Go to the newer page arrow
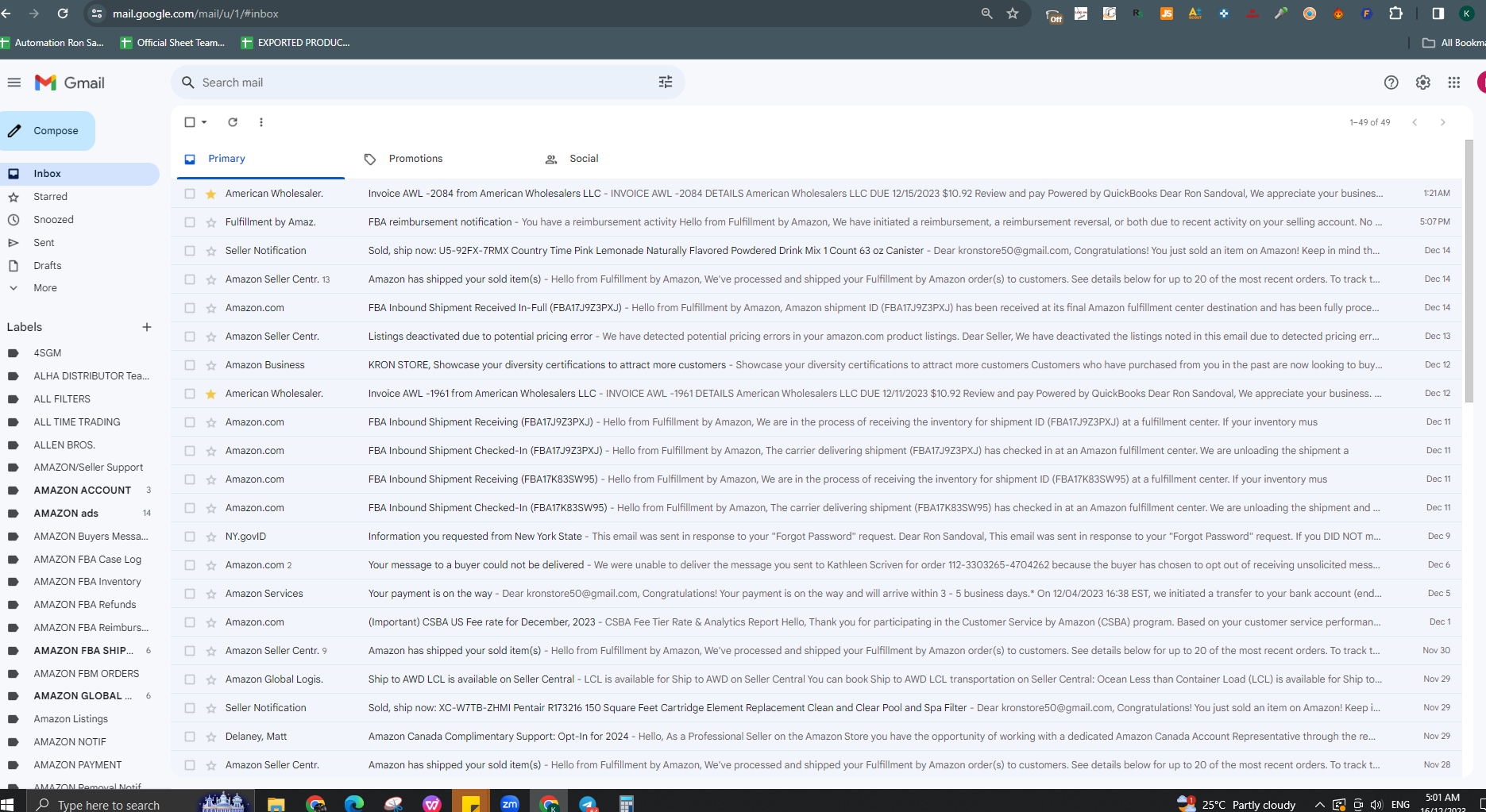Image resolution: width=1486 pixels, height=812 pixels. pos(1415,122)
